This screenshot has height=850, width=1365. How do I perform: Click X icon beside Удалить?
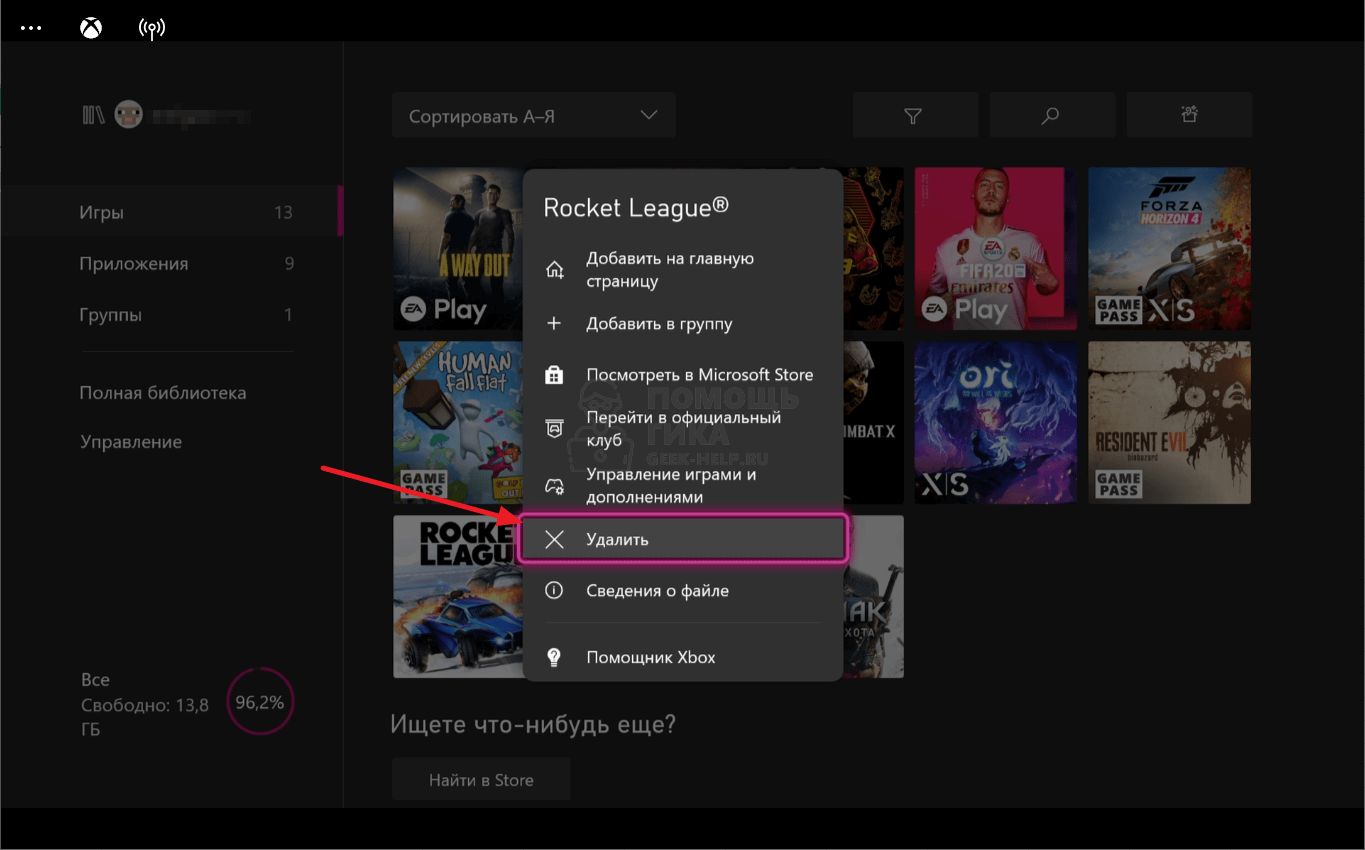(554, 540)
